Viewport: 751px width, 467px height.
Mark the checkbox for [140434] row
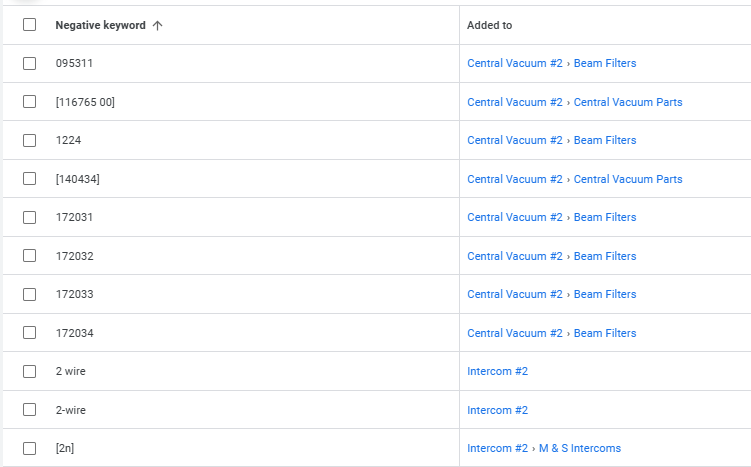tap(29, 179)
